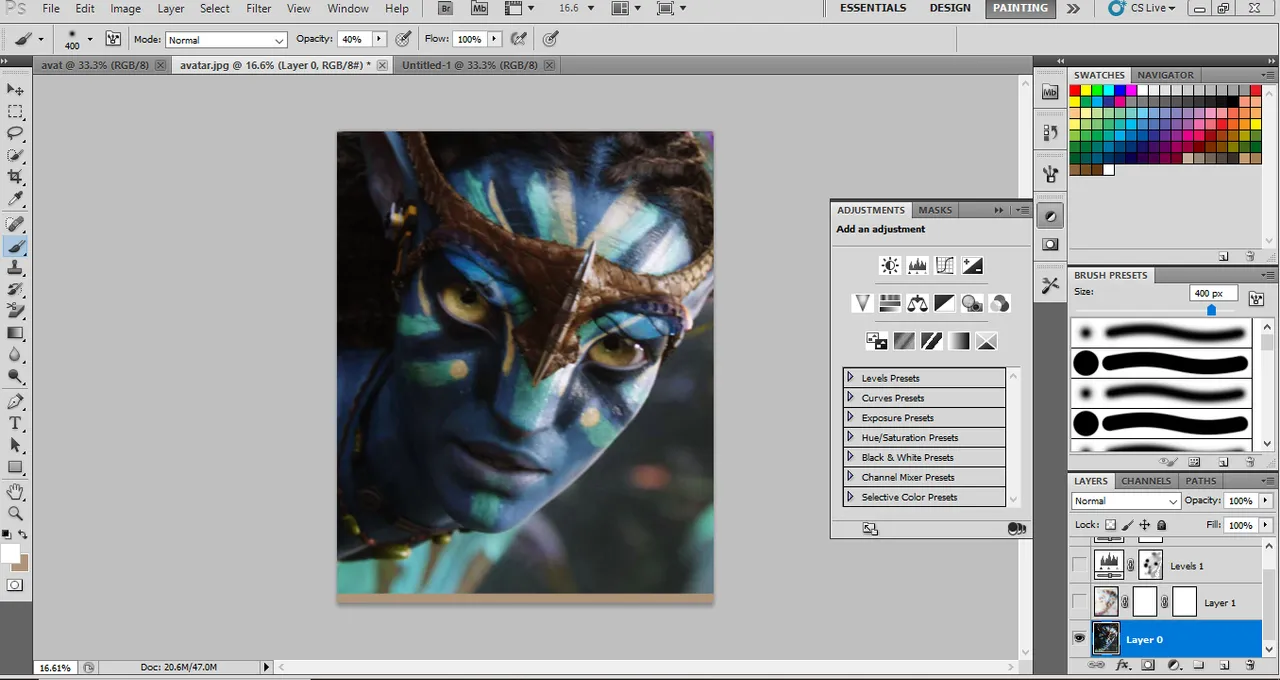The image size is (1280, 680).
Task: Add a Threshold adjustment
Action: [x=932, y=341]
